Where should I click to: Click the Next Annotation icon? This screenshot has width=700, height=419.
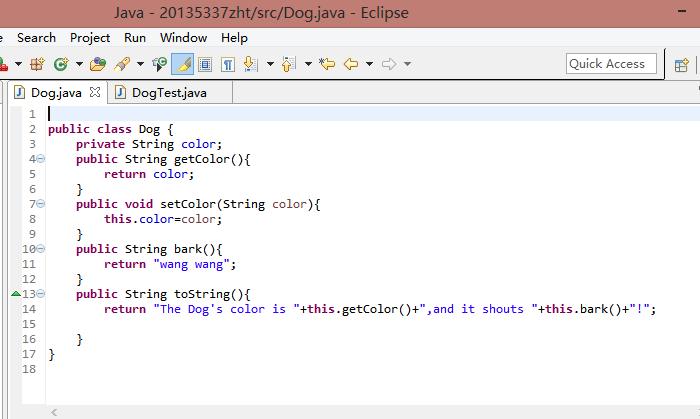click(x=251, y=64)
